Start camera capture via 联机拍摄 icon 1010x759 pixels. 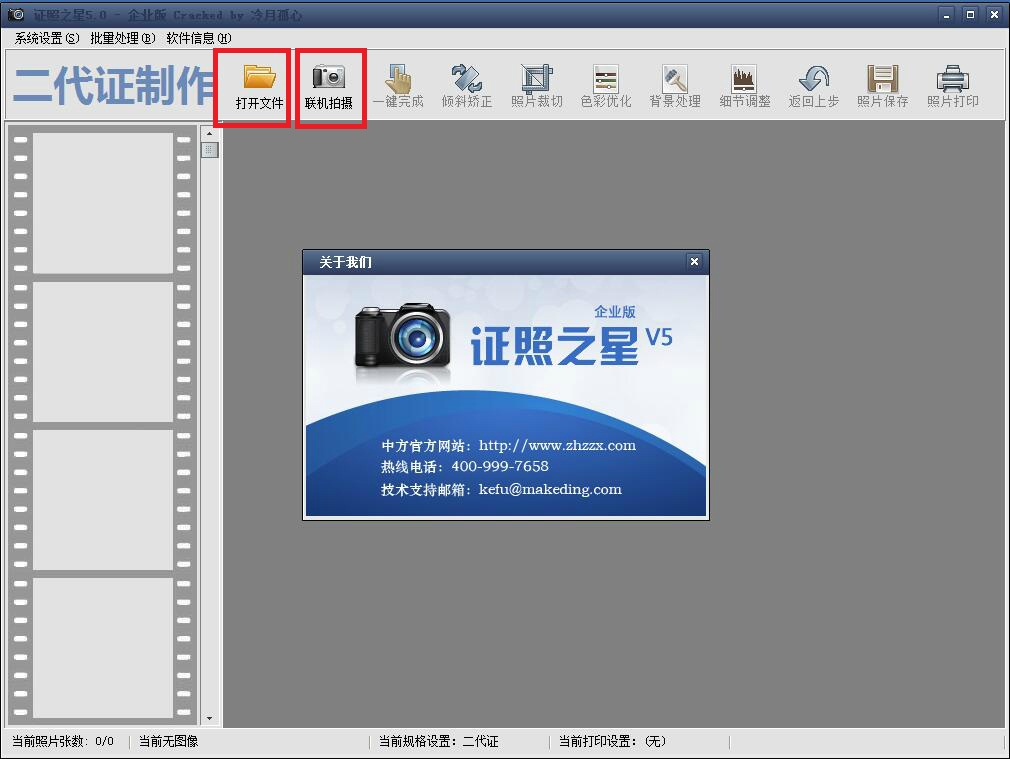[330, 85]
